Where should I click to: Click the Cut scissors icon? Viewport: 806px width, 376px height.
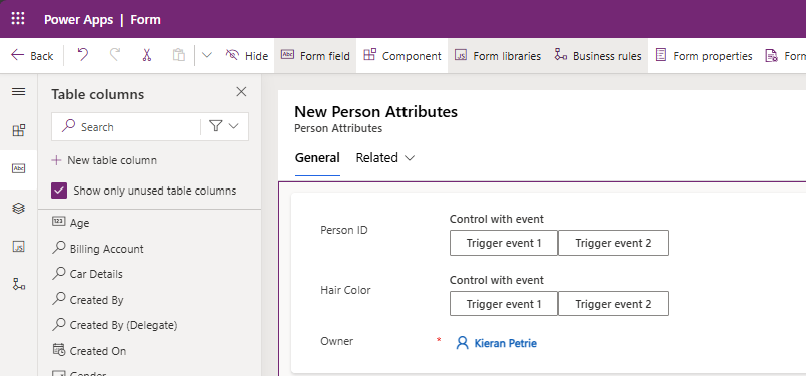point(146,55)
